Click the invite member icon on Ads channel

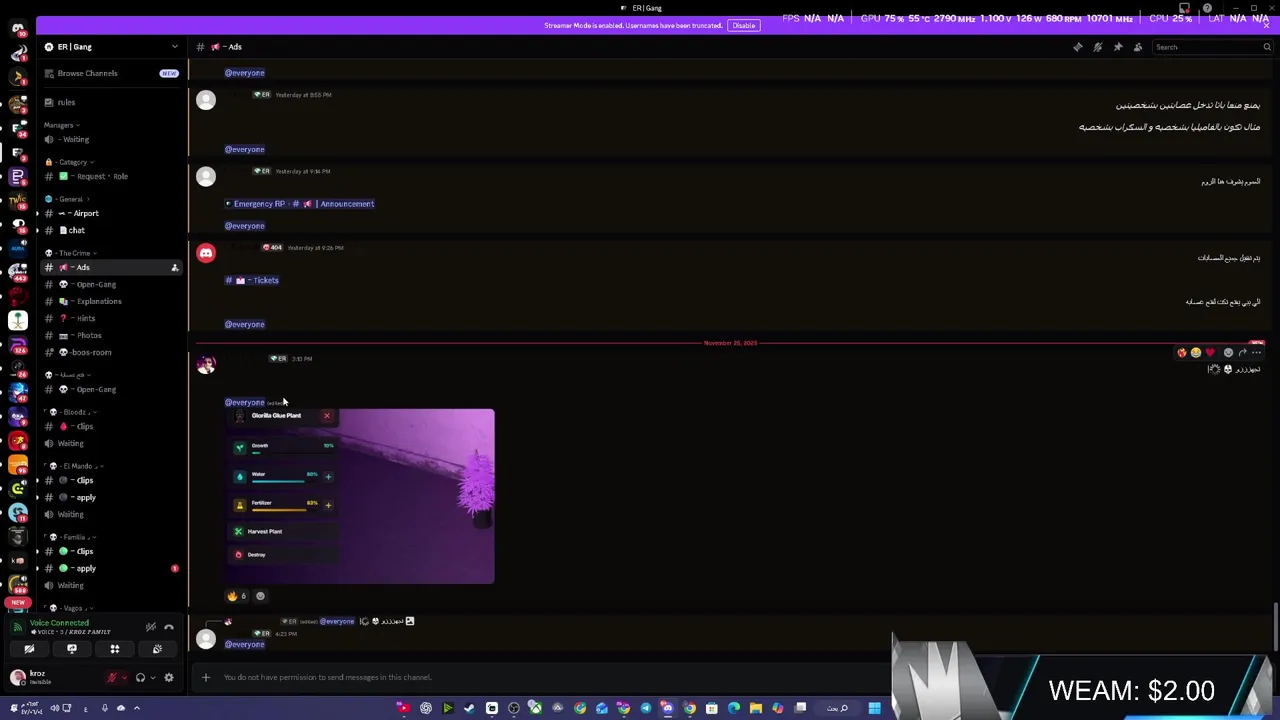click(x=174, y=268)
